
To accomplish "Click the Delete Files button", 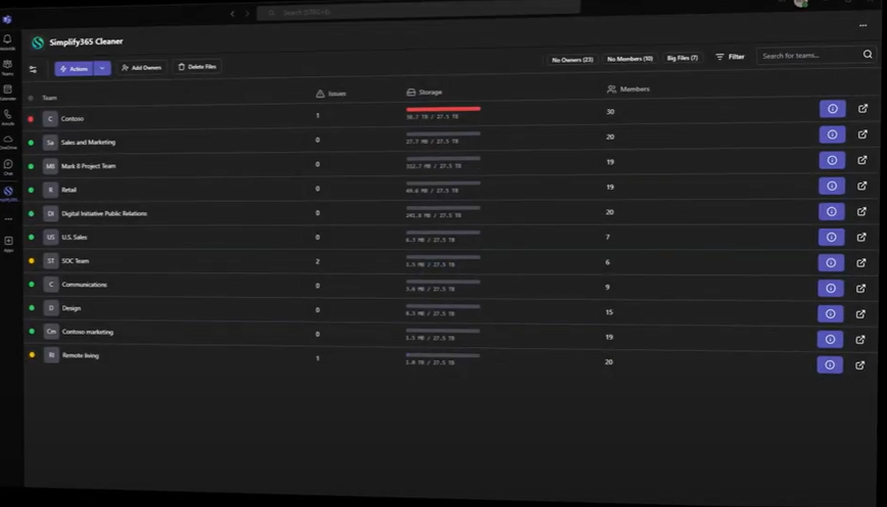I will tap(197, 67).
